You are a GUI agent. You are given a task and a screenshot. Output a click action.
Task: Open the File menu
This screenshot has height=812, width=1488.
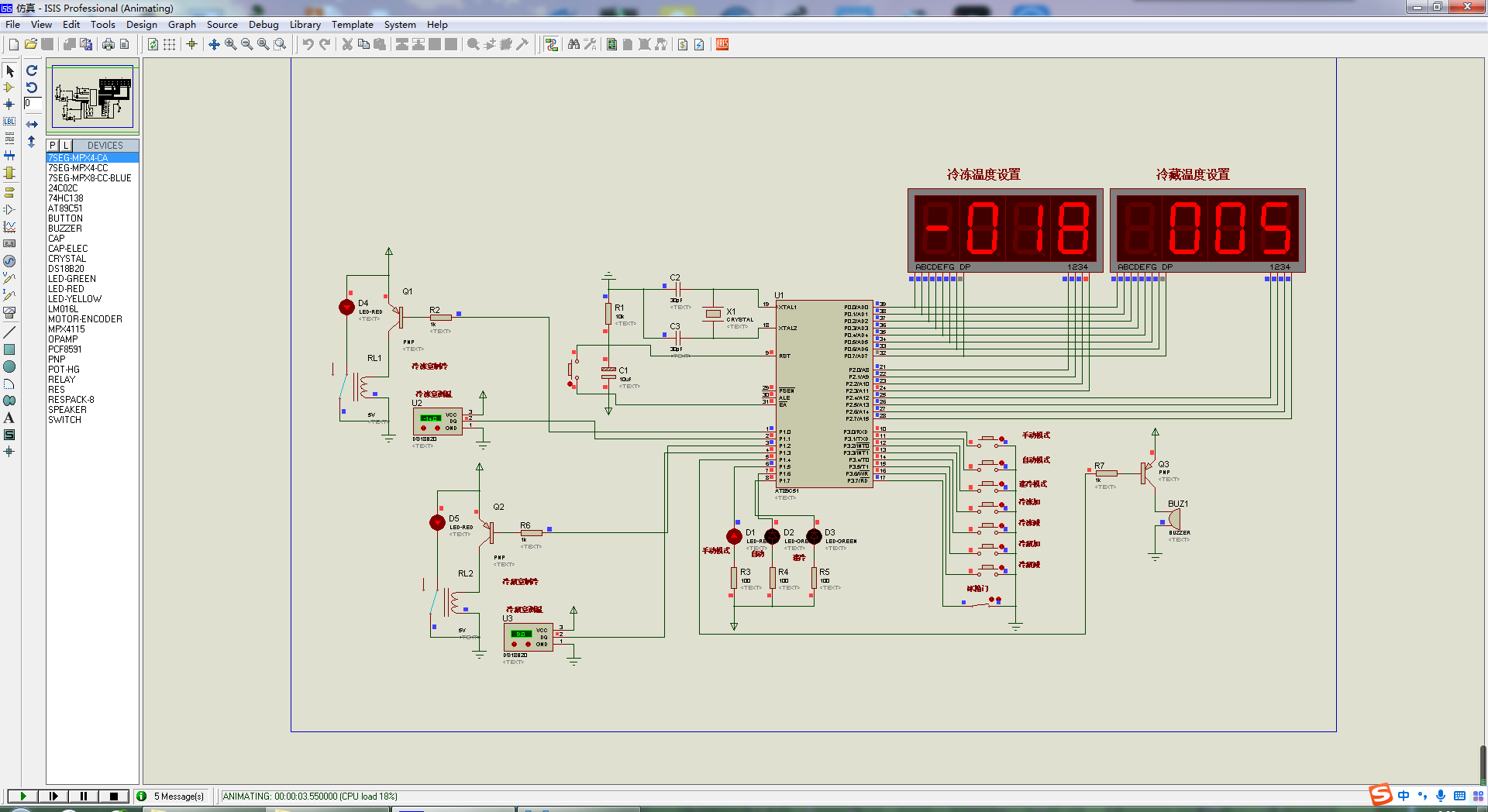[x=12, y=25]
